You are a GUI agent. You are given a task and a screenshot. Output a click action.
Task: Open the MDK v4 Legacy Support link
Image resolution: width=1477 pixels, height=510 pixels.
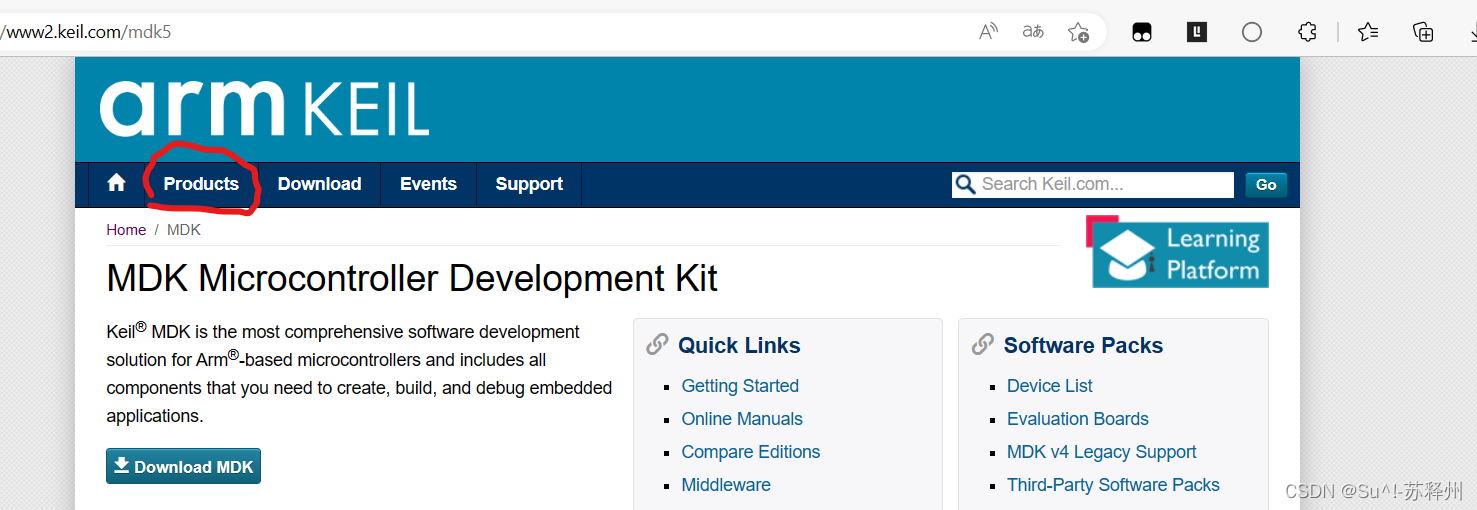pyautogui.click(x=1102, y=452)
